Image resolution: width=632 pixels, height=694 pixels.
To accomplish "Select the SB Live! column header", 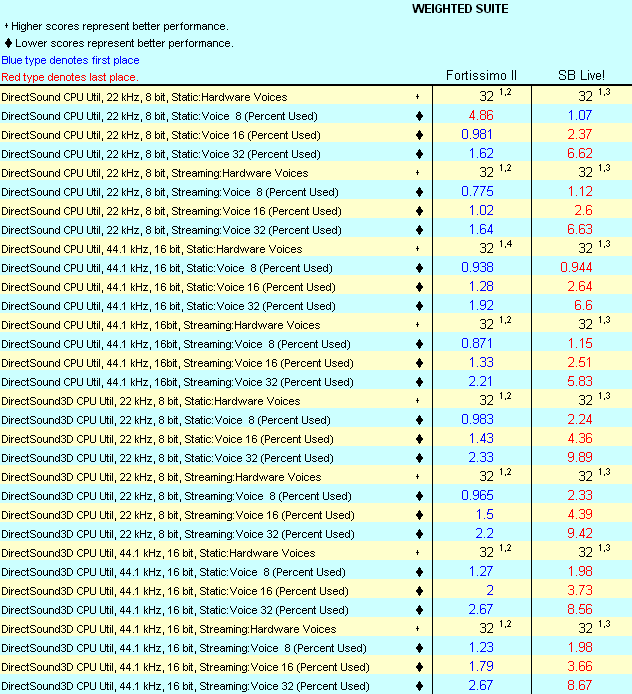I will [x=581, y=76].
